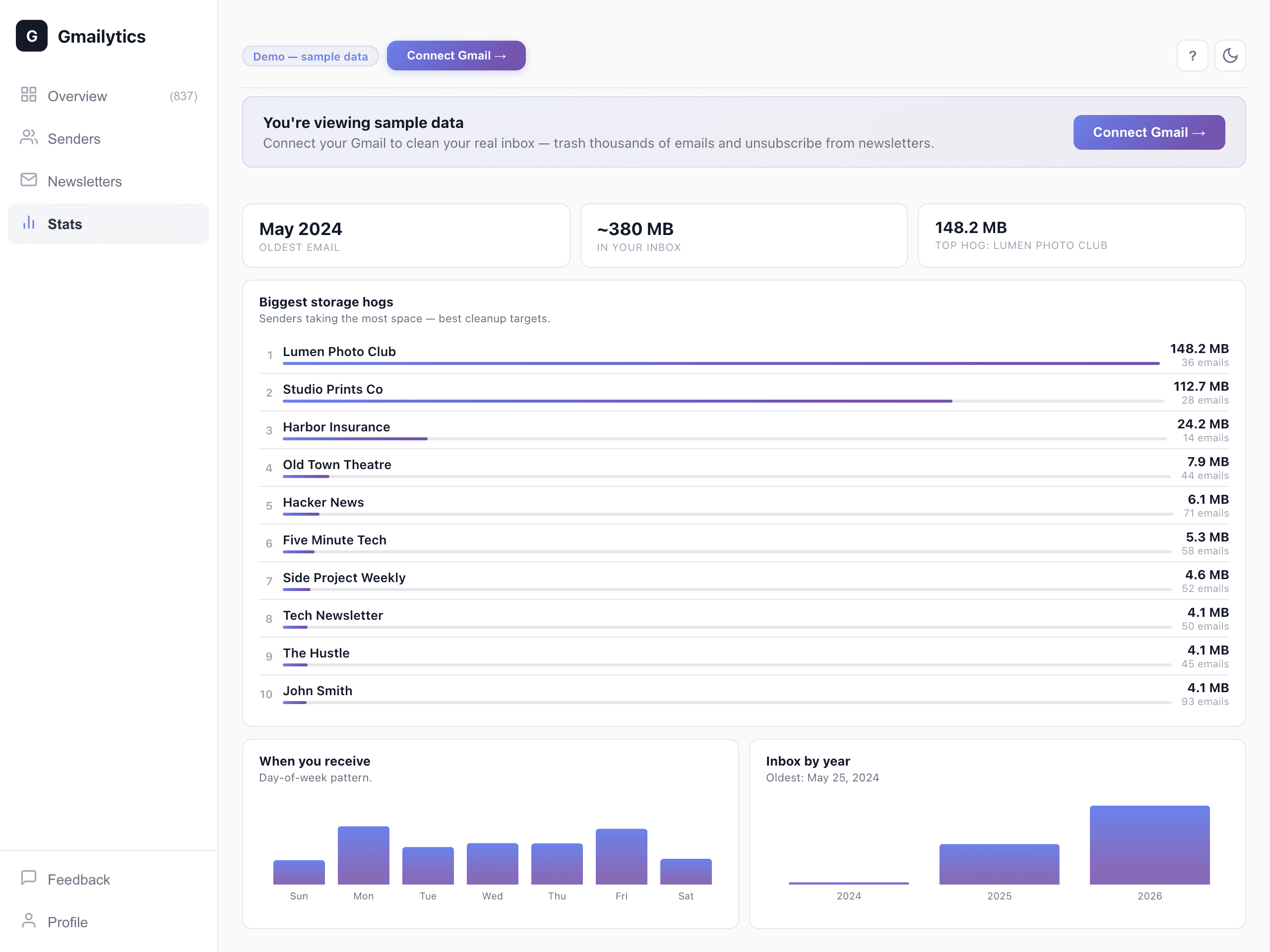1270x952 pixels.
Task: Click the Demo — sample data badge
Action: click(x=311, y=56)
